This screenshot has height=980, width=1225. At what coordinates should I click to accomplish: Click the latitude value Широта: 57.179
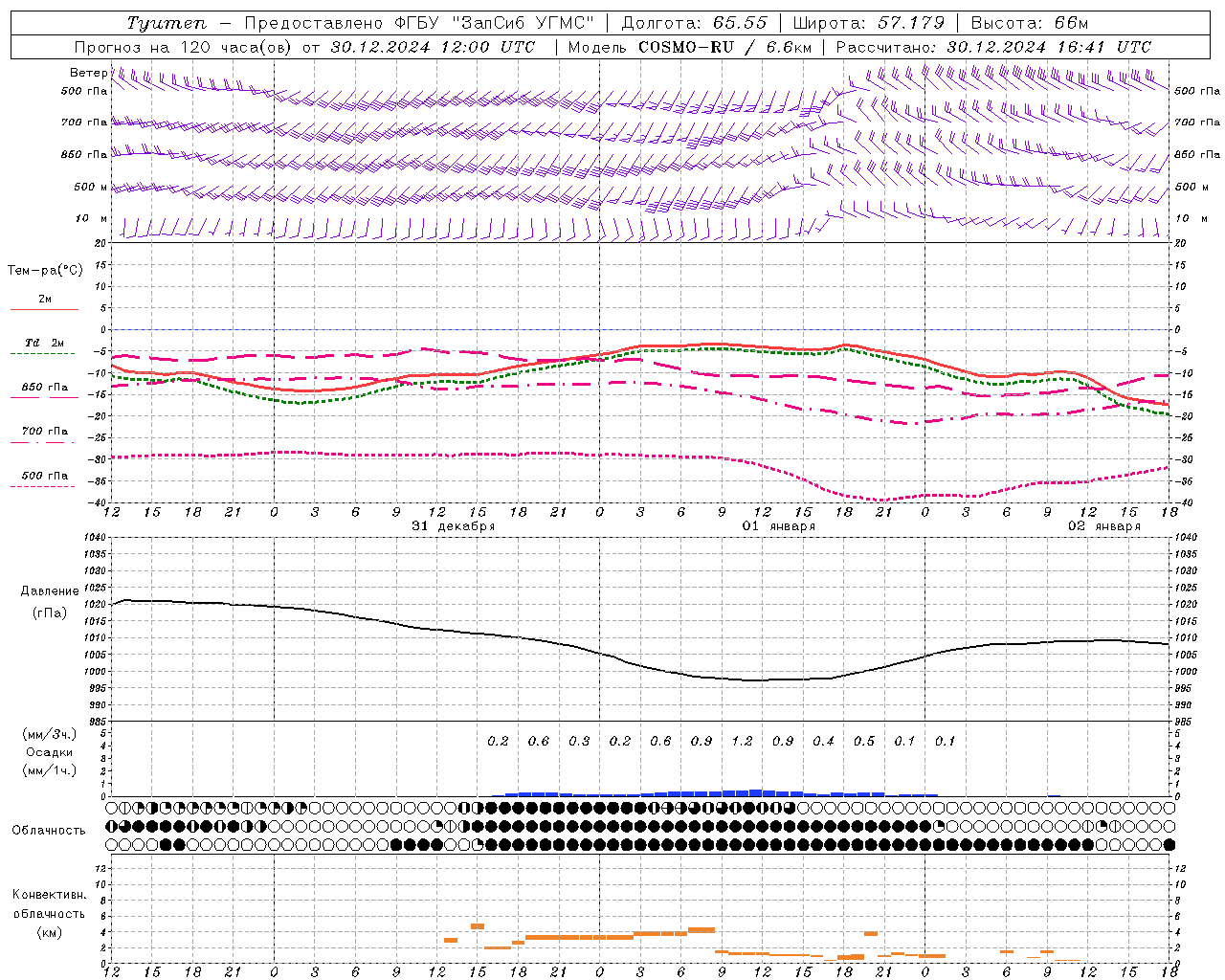click(x=868, y=23)
